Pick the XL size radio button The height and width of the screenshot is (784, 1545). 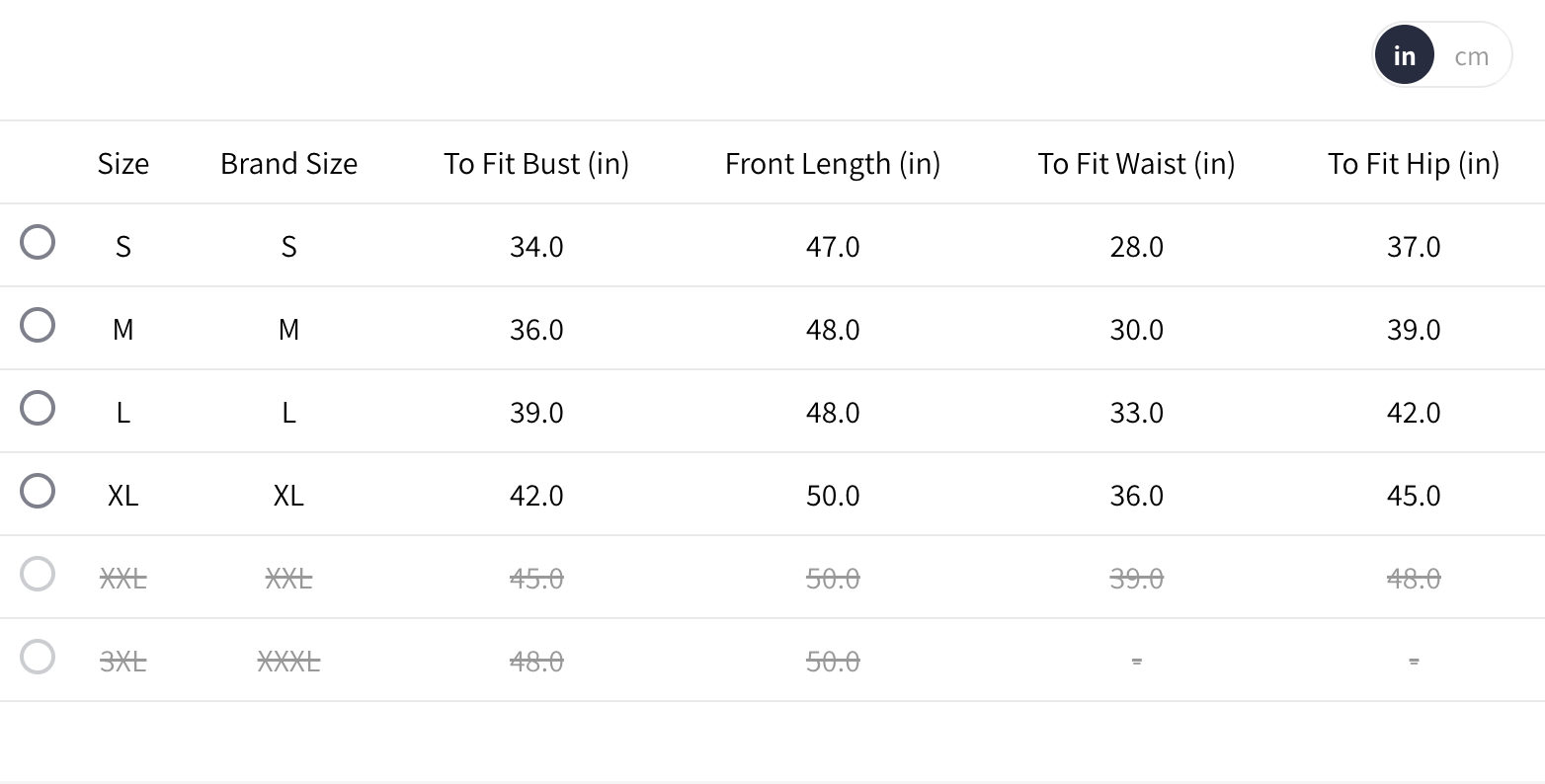coord(38,491)
